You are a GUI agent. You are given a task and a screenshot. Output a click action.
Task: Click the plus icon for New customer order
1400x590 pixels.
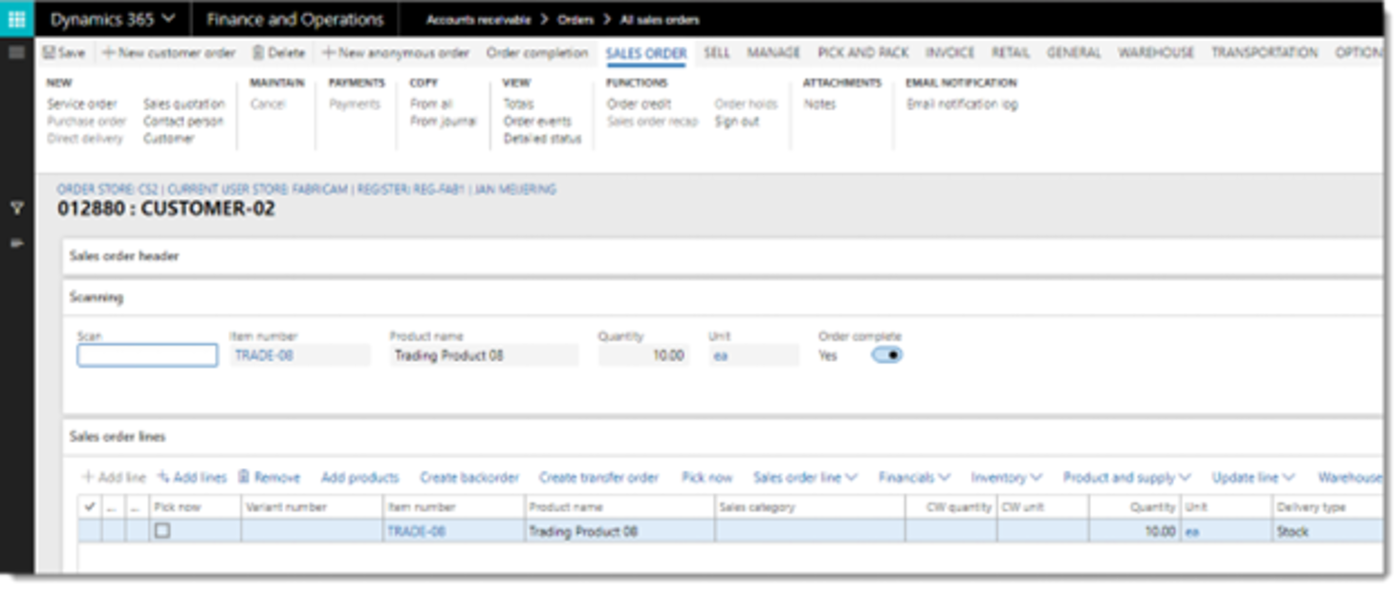click(108, 53)
